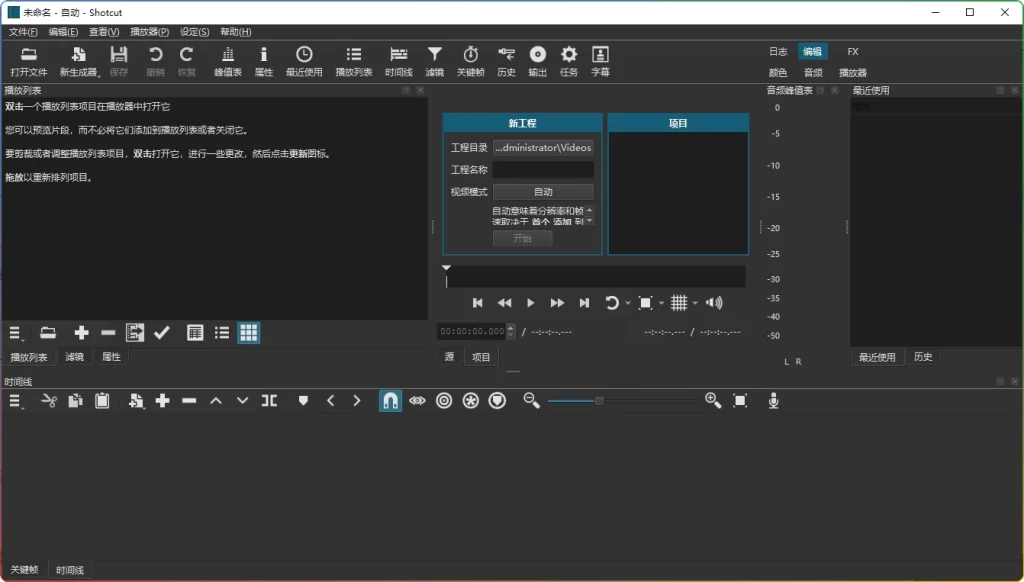
Task: Open the 文件 menu
Action: (x=24, y=31)
